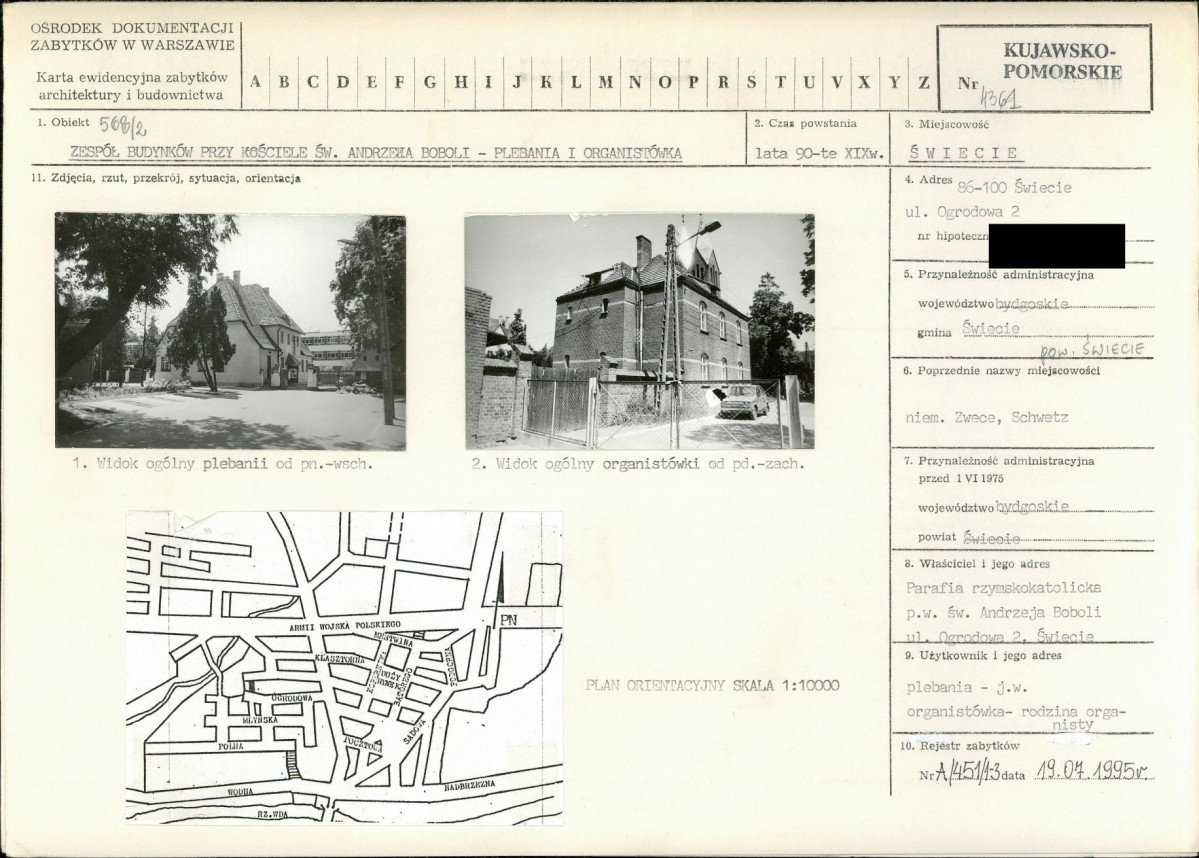Screen dimensions: 1199x858
Task: Select letter Z in the alphabet index
Action: coord(924,82)
